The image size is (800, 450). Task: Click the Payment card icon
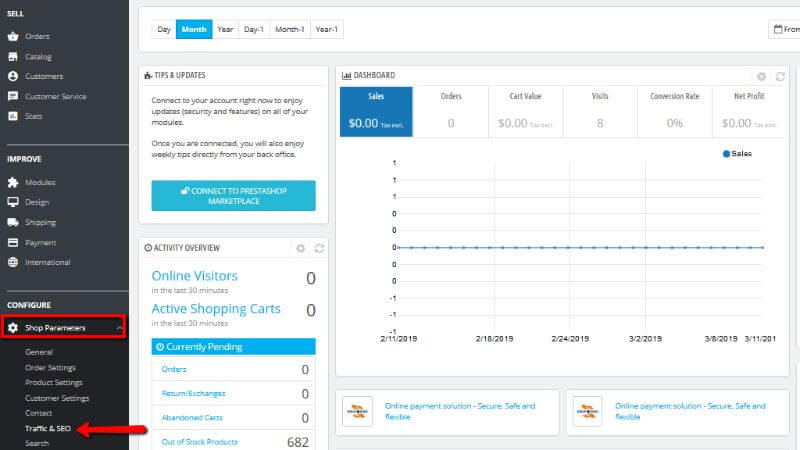(13, 242)
